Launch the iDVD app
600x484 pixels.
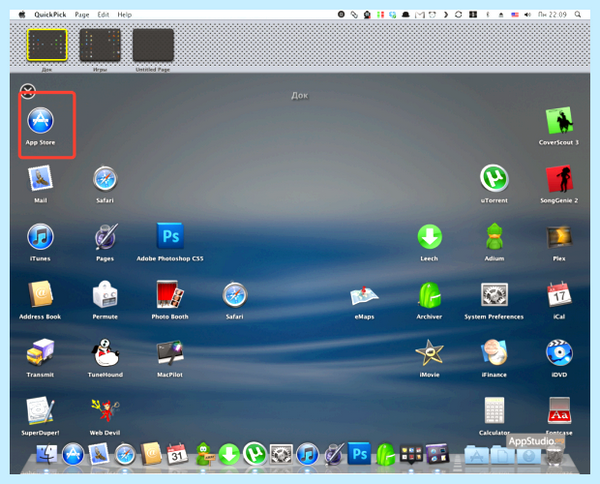[559, 352]
